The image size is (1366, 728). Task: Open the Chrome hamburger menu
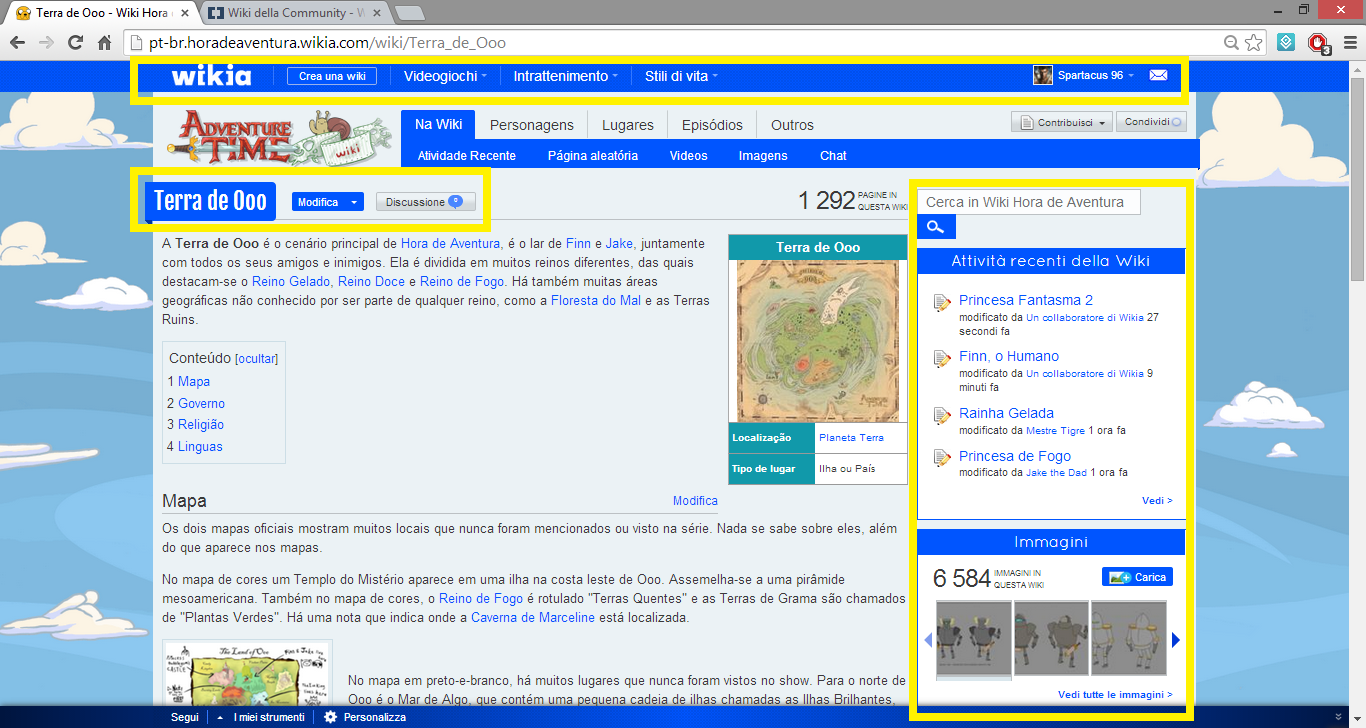coord(1349,43)
